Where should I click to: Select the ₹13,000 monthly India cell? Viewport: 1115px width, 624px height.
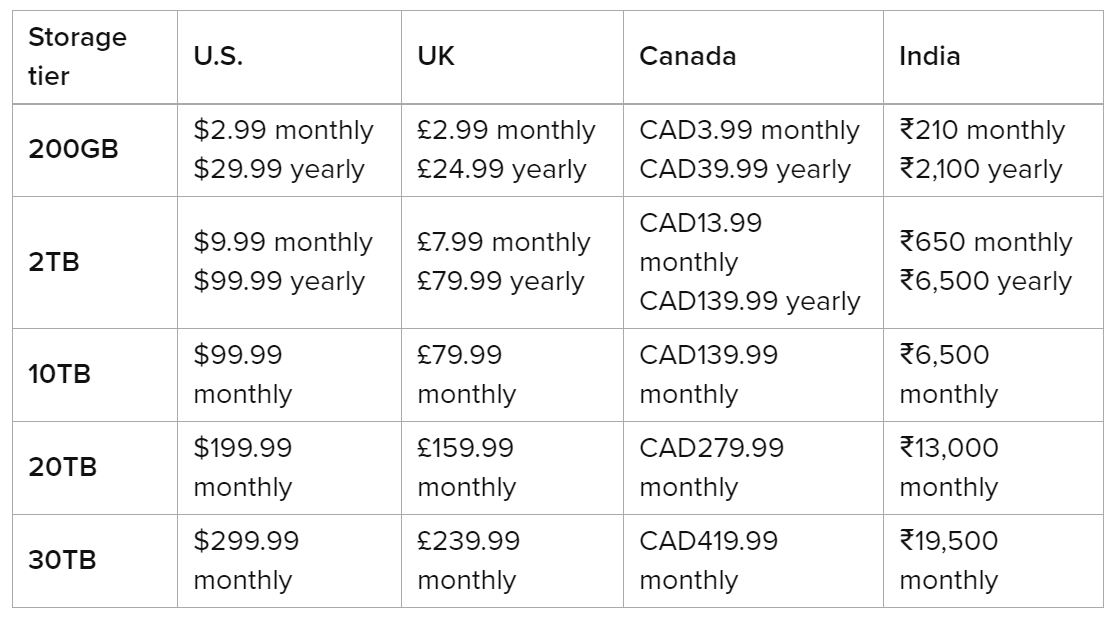click(x=948, y=467)
